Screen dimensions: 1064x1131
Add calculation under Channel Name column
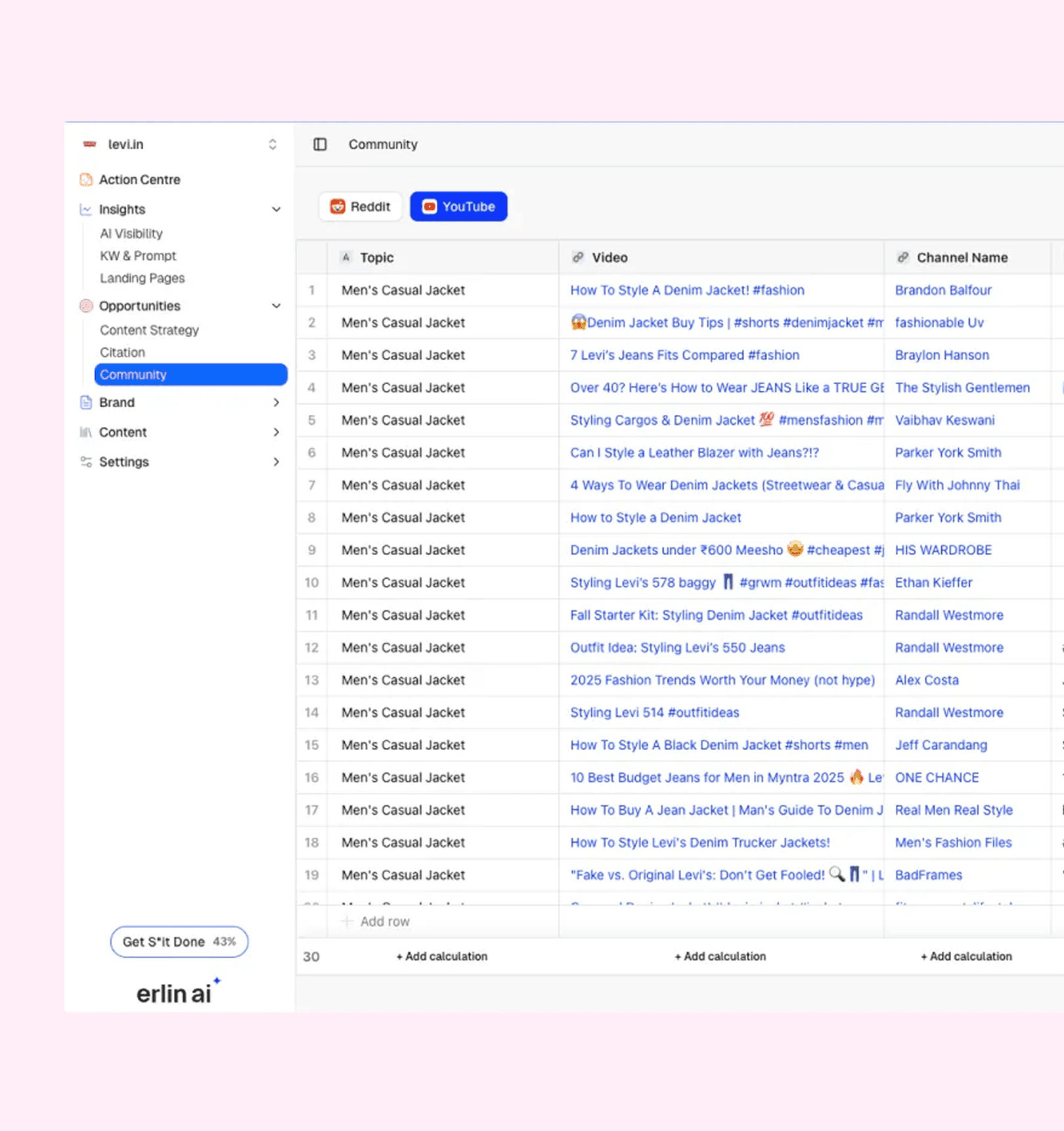966,956
